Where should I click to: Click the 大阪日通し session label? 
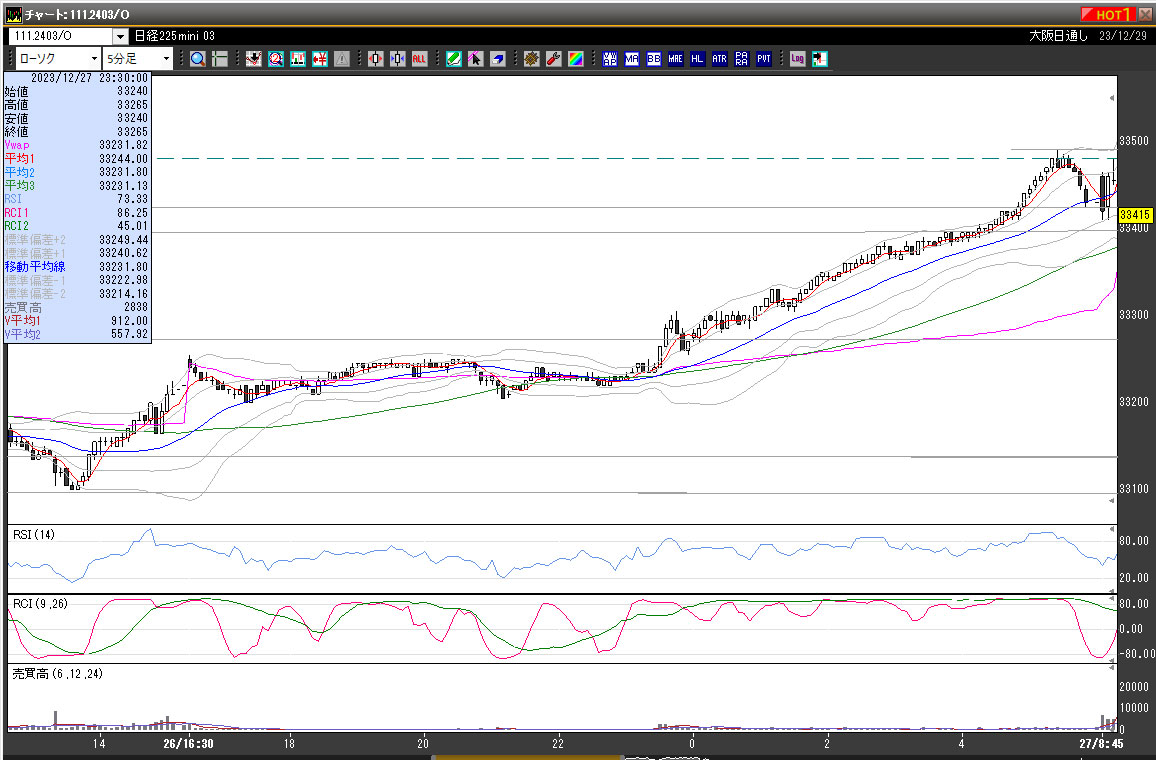(x=1059, y=35)
